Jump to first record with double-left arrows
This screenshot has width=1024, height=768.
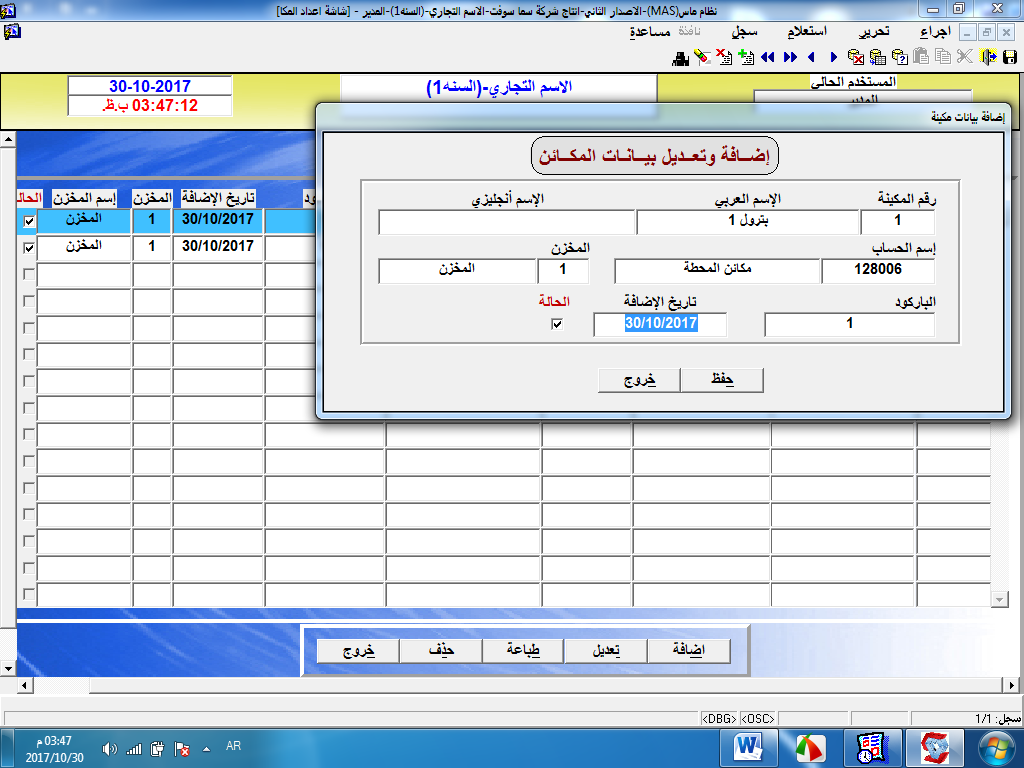click(x=767, y=57)
